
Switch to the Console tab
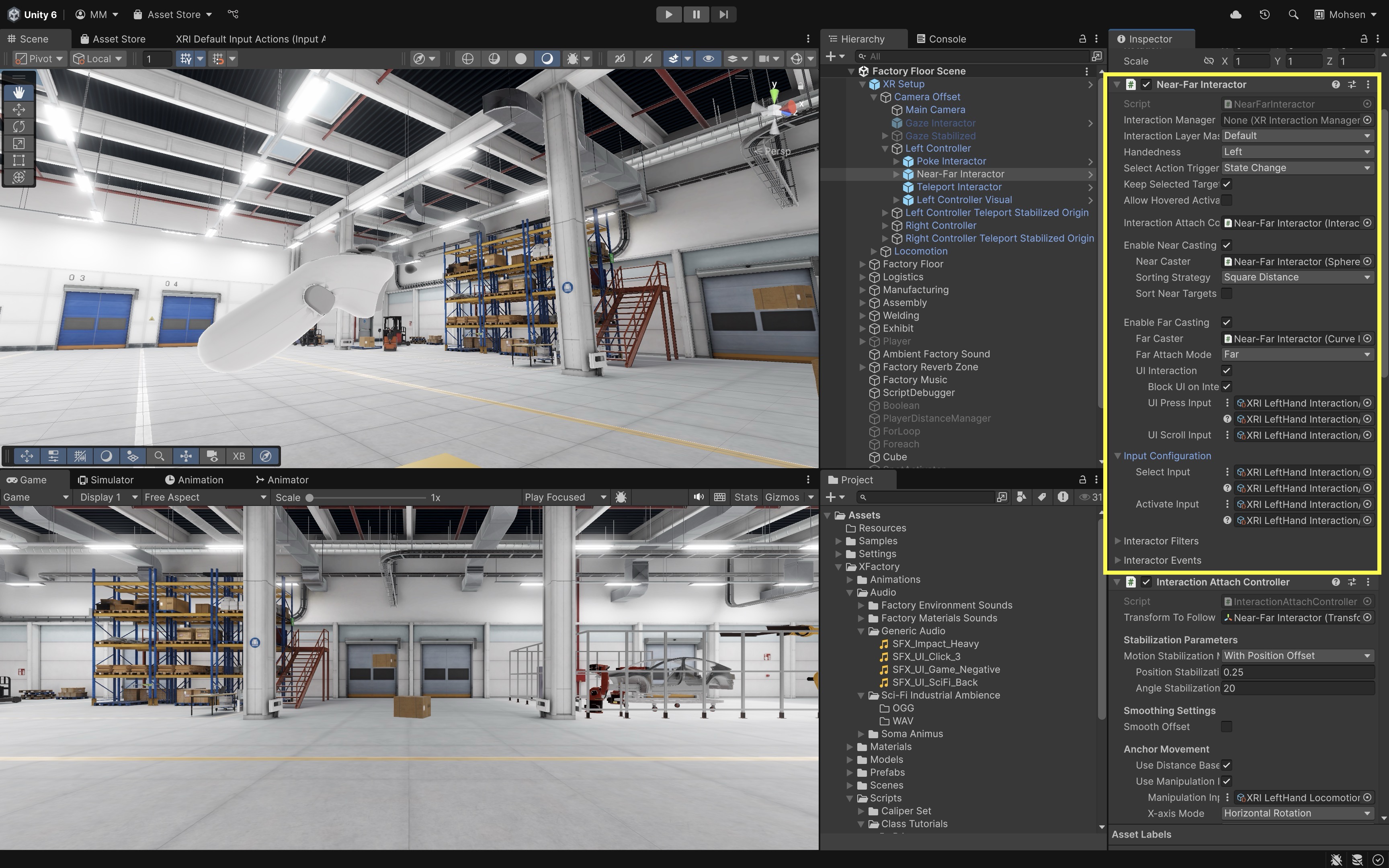click(x=941, y=39)
